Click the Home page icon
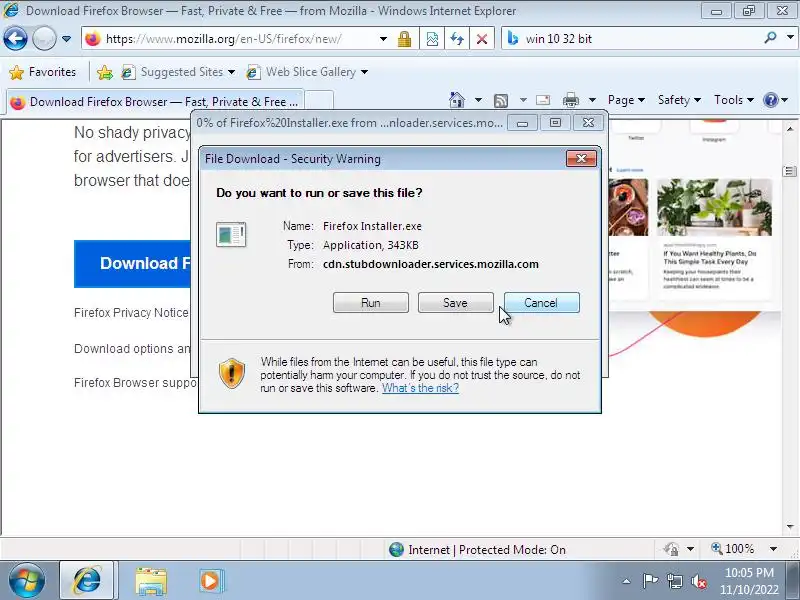 [457, 100]
